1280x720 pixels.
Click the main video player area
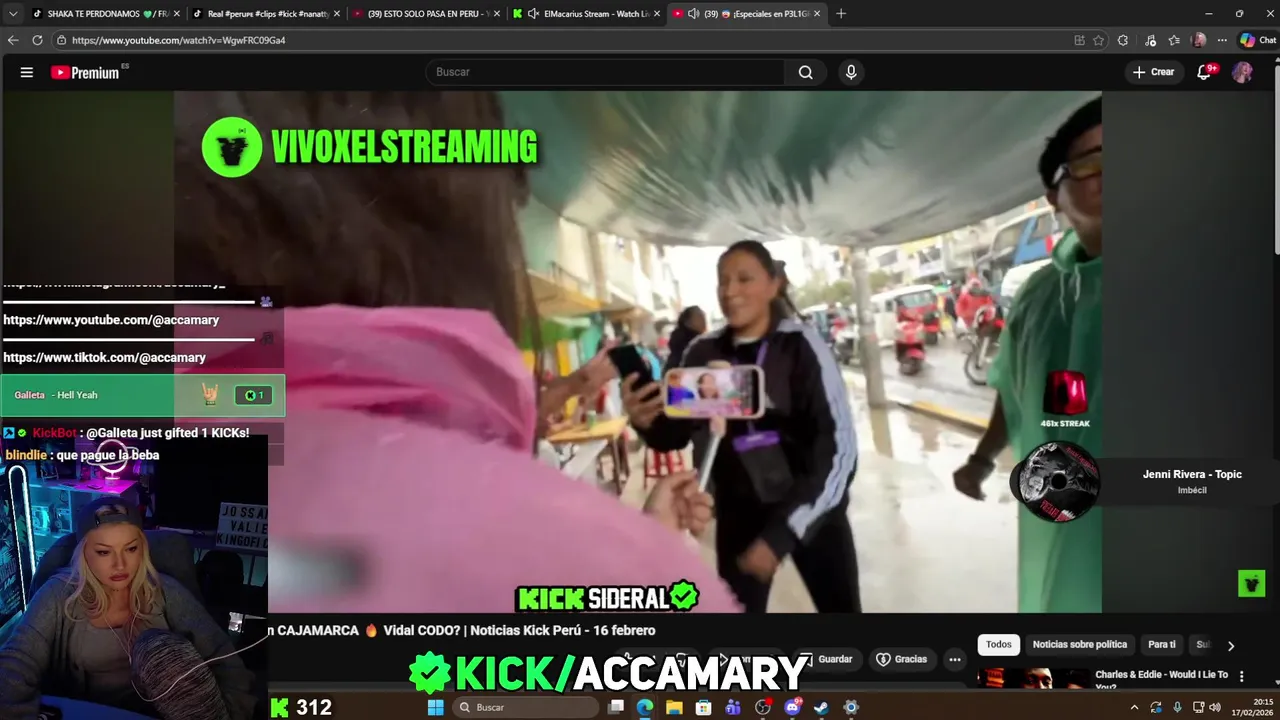[x=638, y=352]
